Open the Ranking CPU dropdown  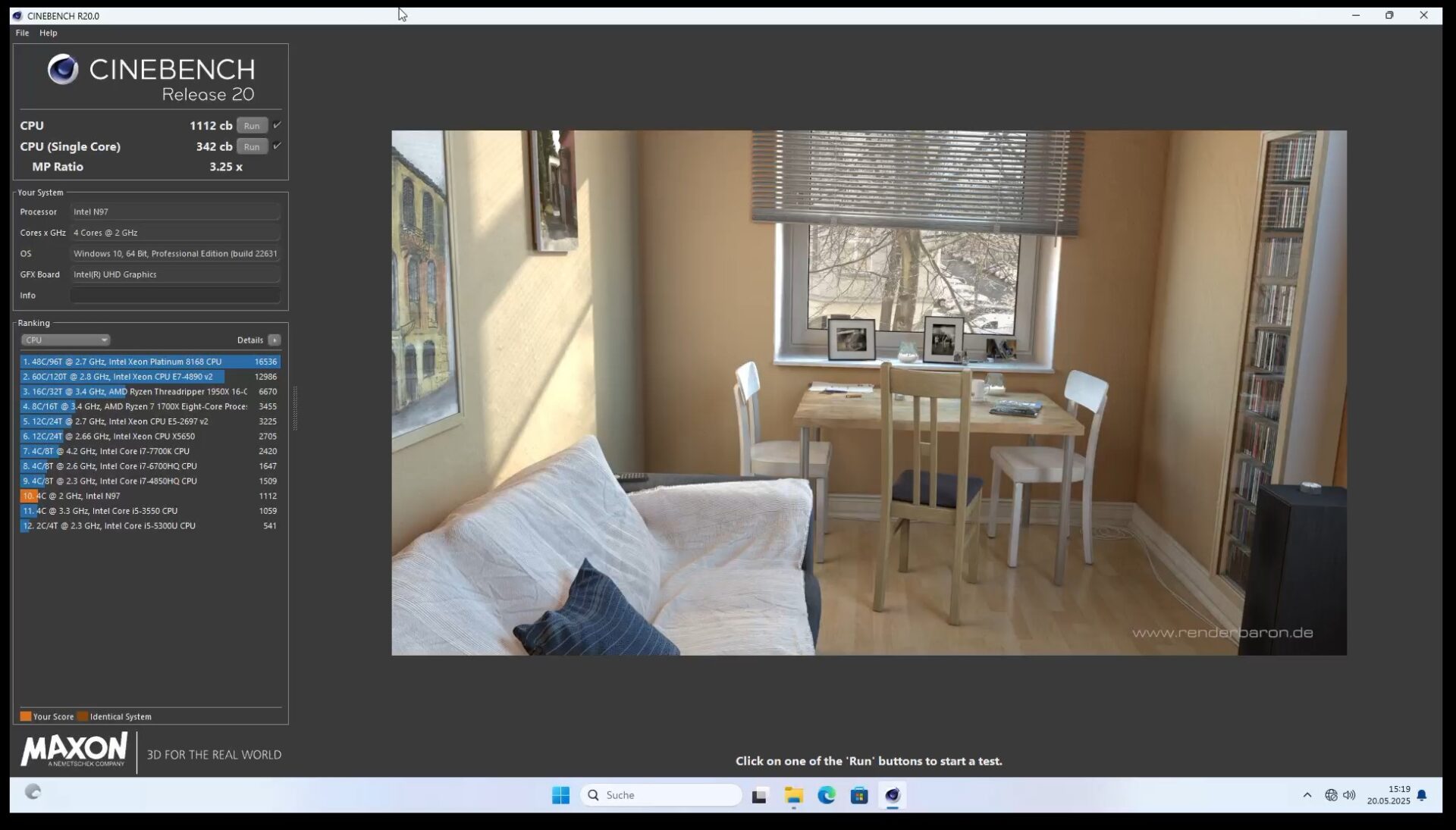65,340
